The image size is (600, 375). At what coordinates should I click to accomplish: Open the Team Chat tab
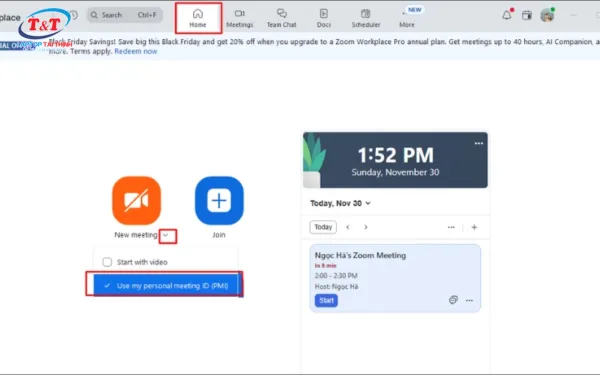282,18
